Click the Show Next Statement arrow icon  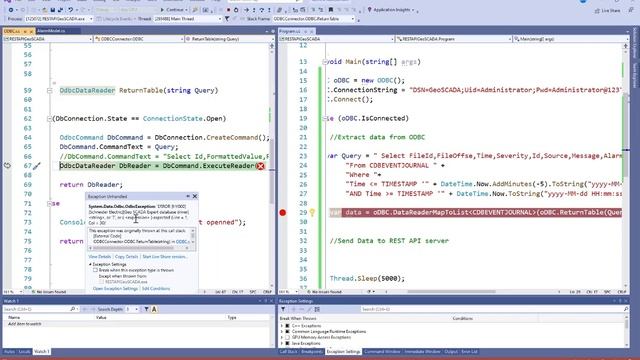[x=246, y=10]
